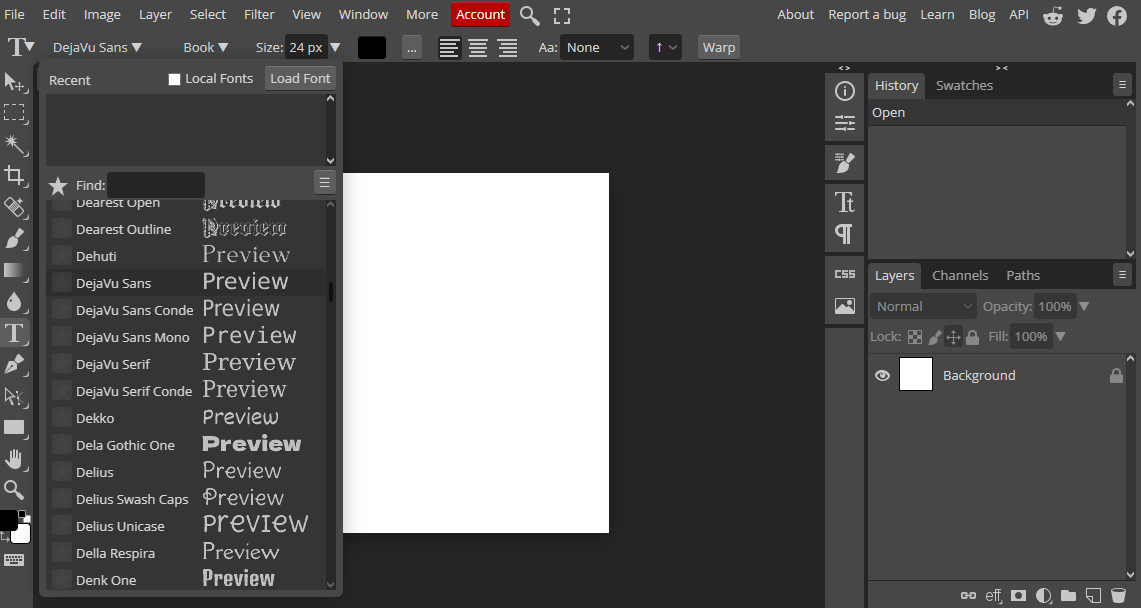Toggle lock image pixels brush icon
The width and height of the screenshot is (1141, 608).
point(934,337)
